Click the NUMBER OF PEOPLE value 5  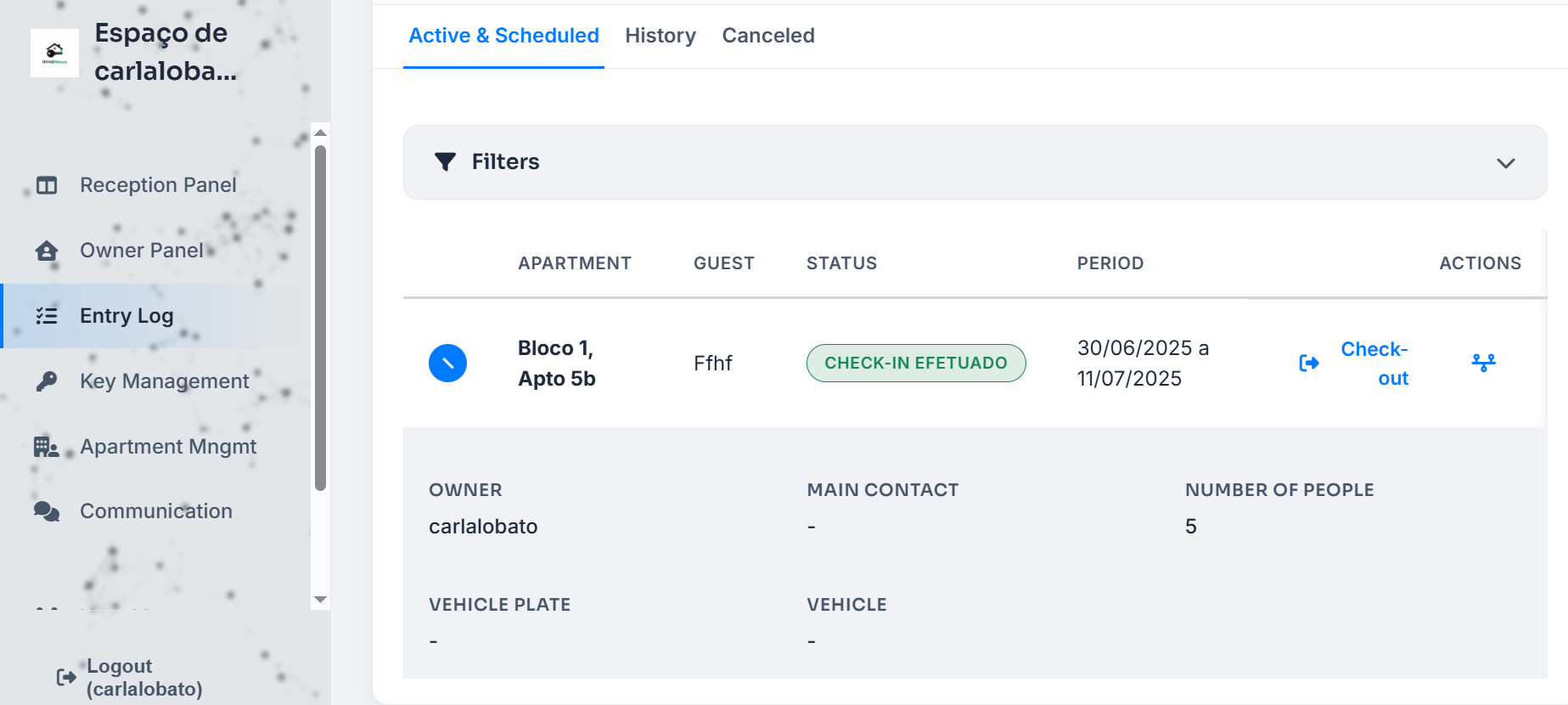[x=1190, y=527]
